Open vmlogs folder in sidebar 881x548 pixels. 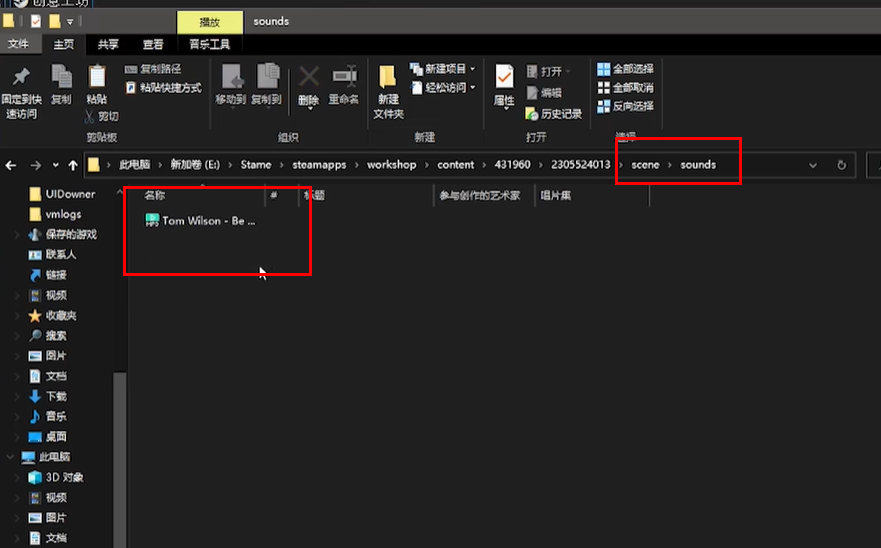coord(56,214)
